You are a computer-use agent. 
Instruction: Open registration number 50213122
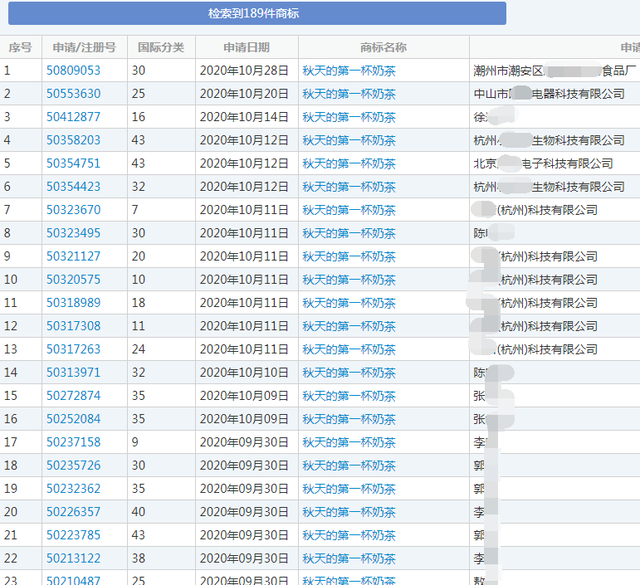coord(73,558)
